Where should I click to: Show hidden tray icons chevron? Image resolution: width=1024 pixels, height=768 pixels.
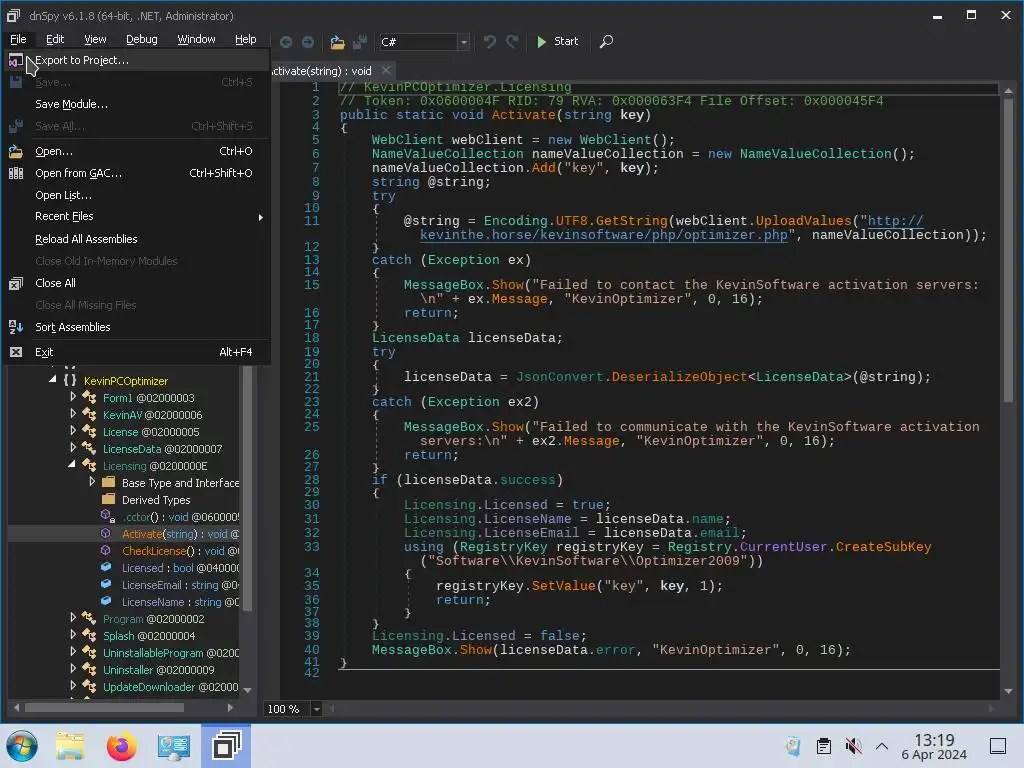882,746
